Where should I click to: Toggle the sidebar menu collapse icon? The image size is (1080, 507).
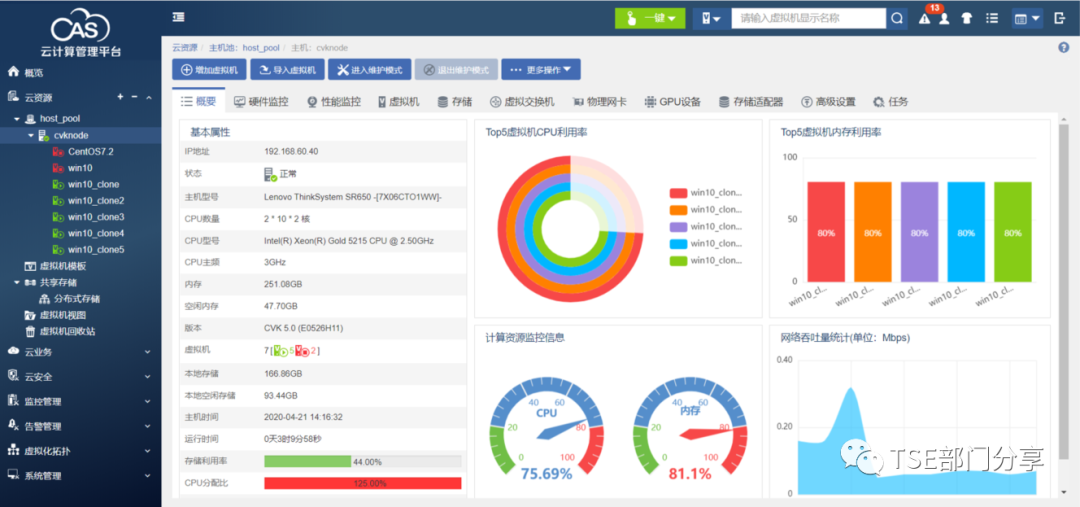point(178,17)
